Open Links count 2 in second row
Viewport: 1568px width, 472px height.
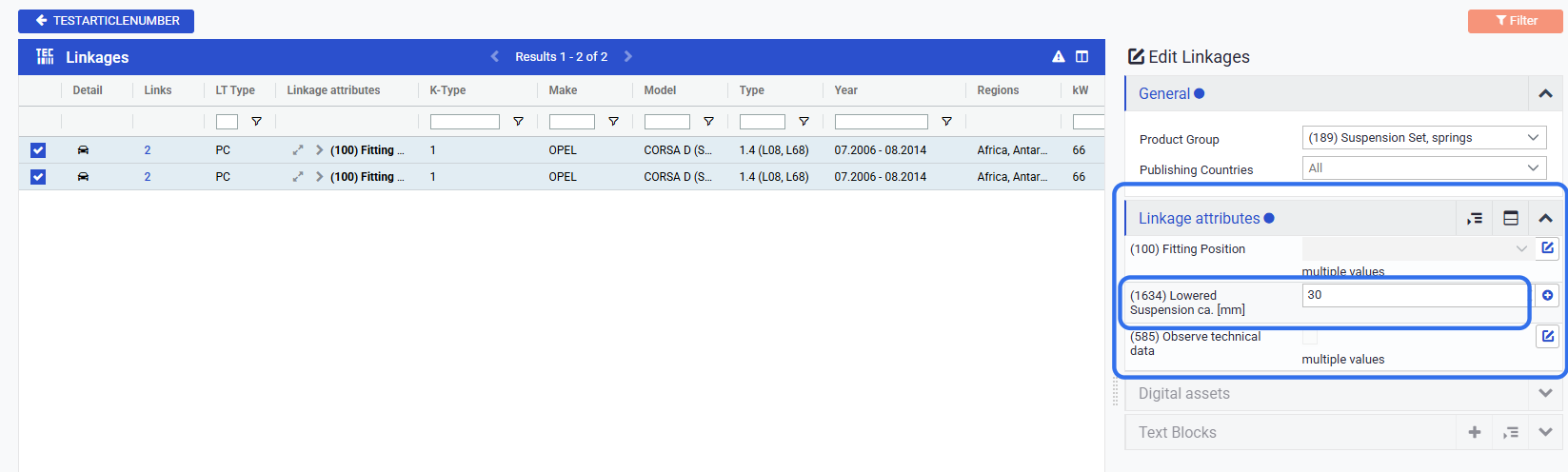pyautogui.click(x=148, y=177)
